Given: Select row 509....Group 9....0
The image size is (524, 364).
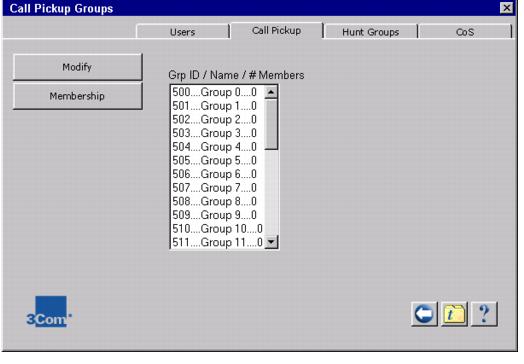Looking at the screenshot, I should click(217, 215).
